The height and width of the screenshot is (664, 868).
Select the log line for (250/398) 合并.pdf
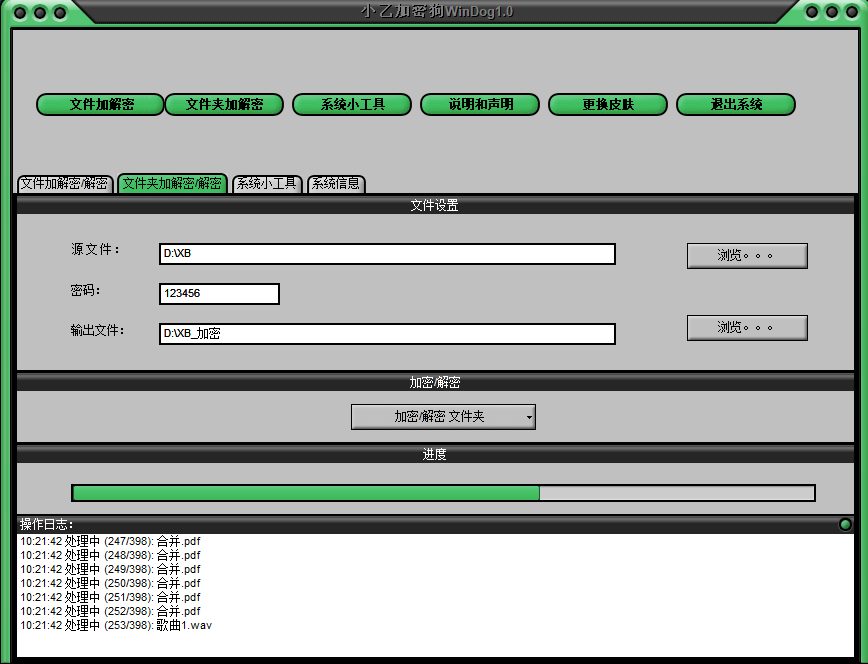click(x=110, y=583)
